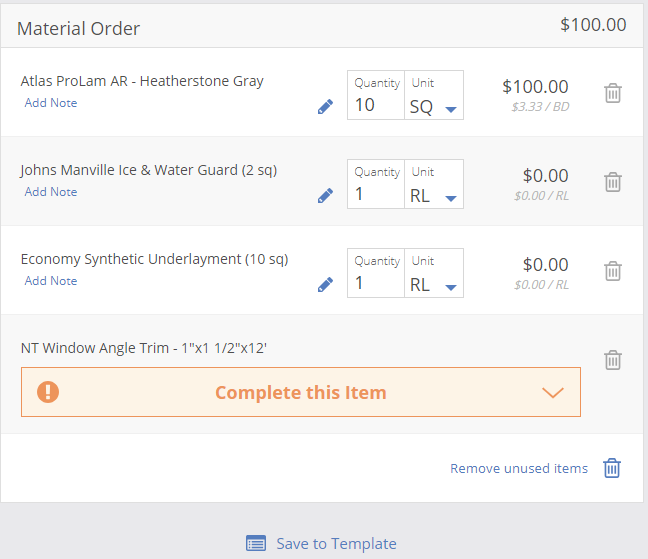Click Remove unused items link
This screenshot has width=648, height=559.
(x=519, y=469)
